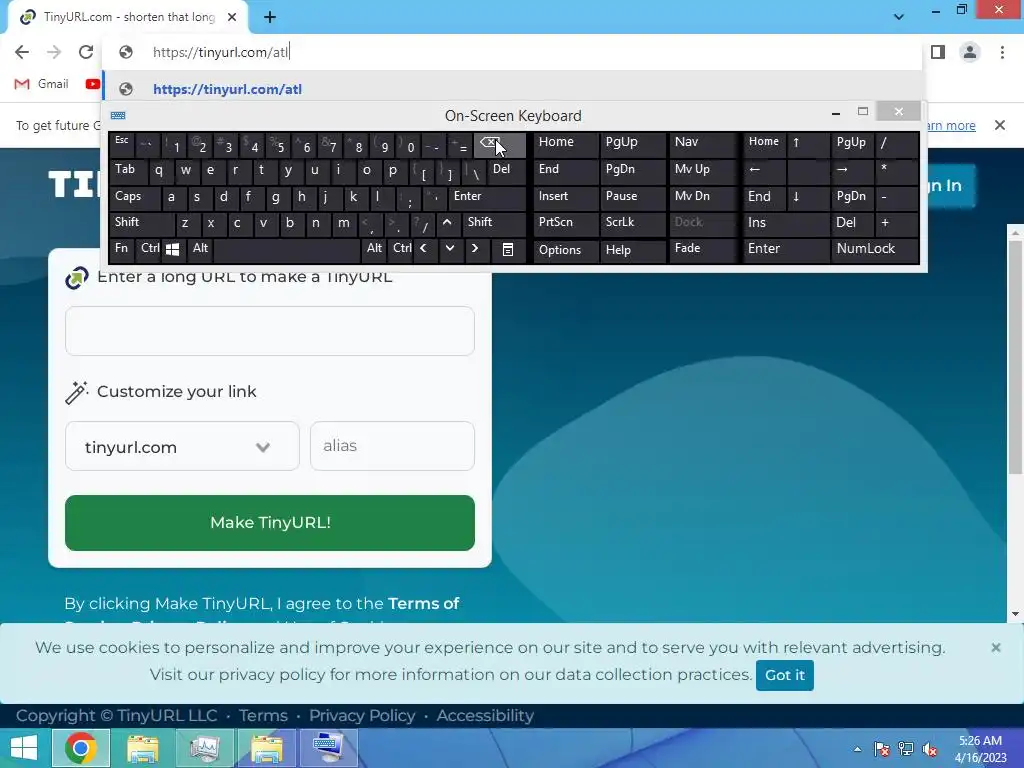Click Chrome icon in the taskbar
This screenshot has height=768, width=1024.
81,748
